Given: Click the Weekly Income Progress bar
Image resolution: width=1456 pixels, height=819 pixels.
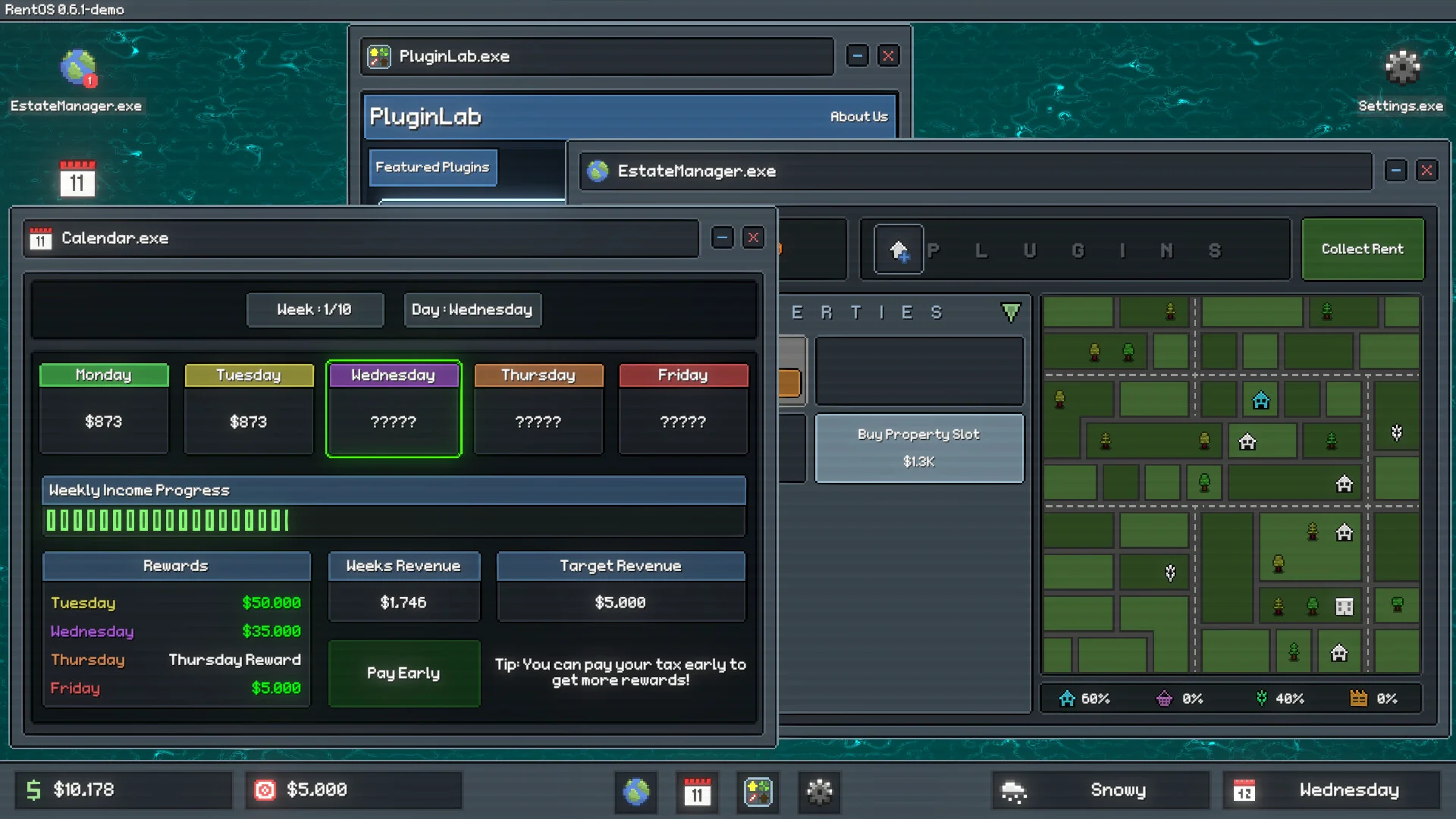Looking at the screenshot, I should [394, 519].
